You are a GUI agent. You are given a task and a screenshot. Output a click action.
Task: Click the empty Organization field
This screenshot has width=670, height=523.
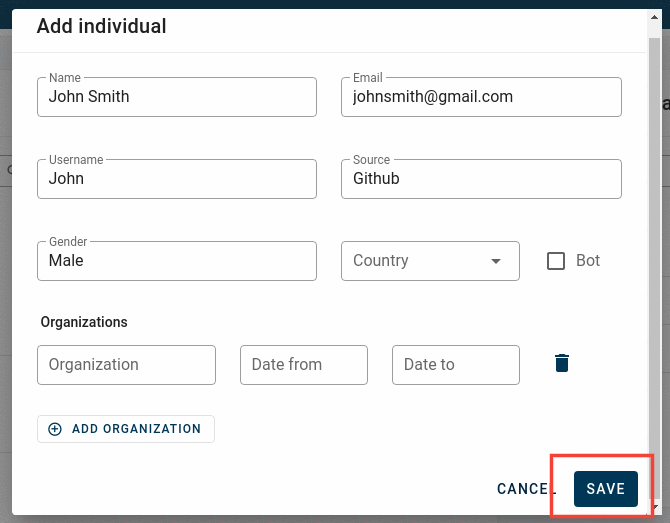(x=126, y=365)
